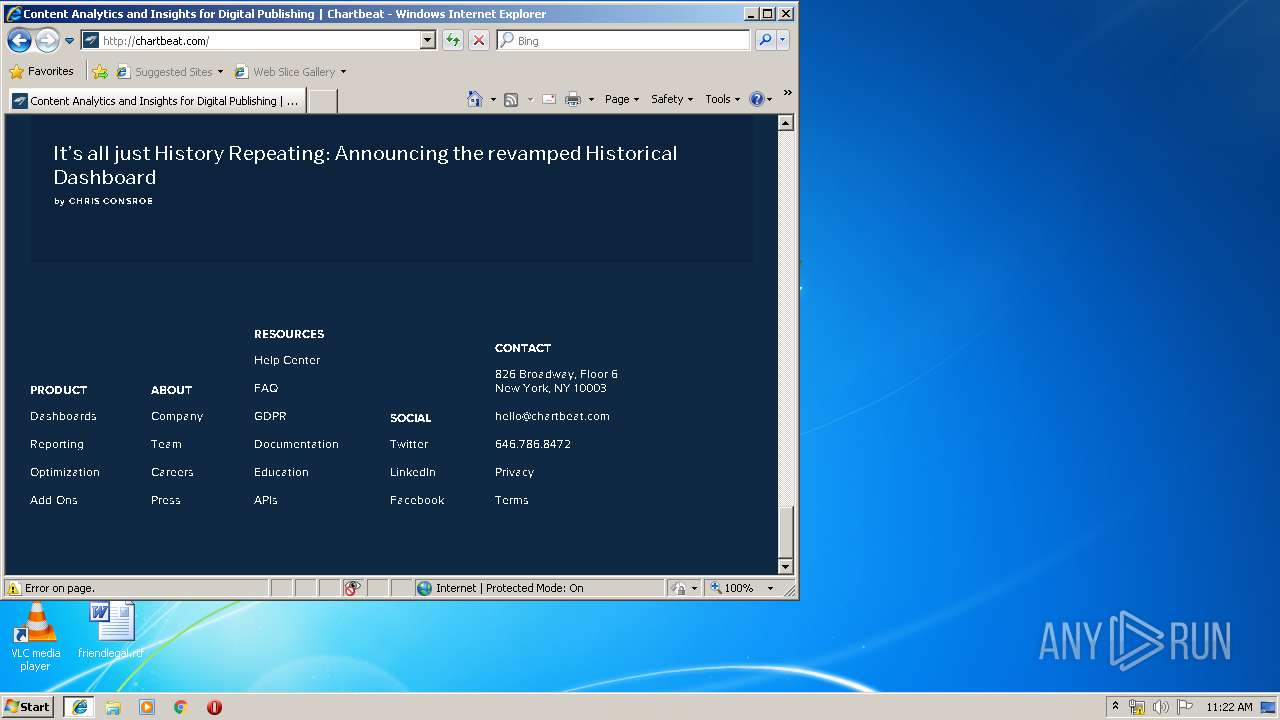Open Facebook social link
This screenshot has height=720, width=1280.
point(417,500)
